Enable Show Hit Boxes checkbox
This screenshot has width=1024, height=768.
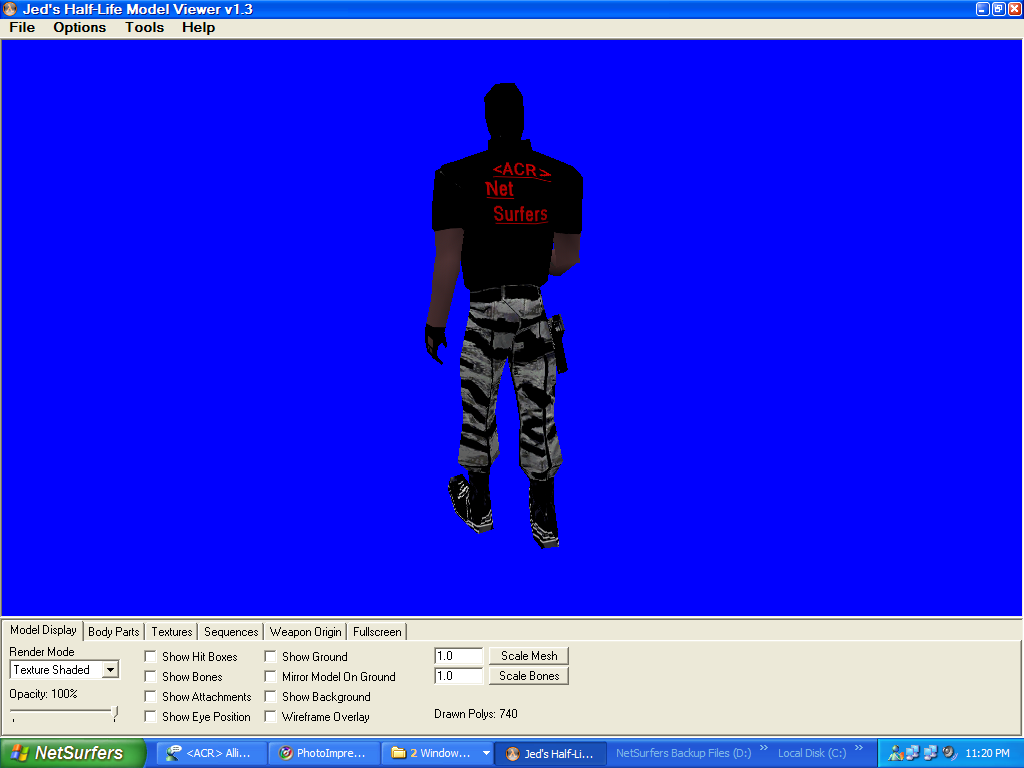click(150, 656)
